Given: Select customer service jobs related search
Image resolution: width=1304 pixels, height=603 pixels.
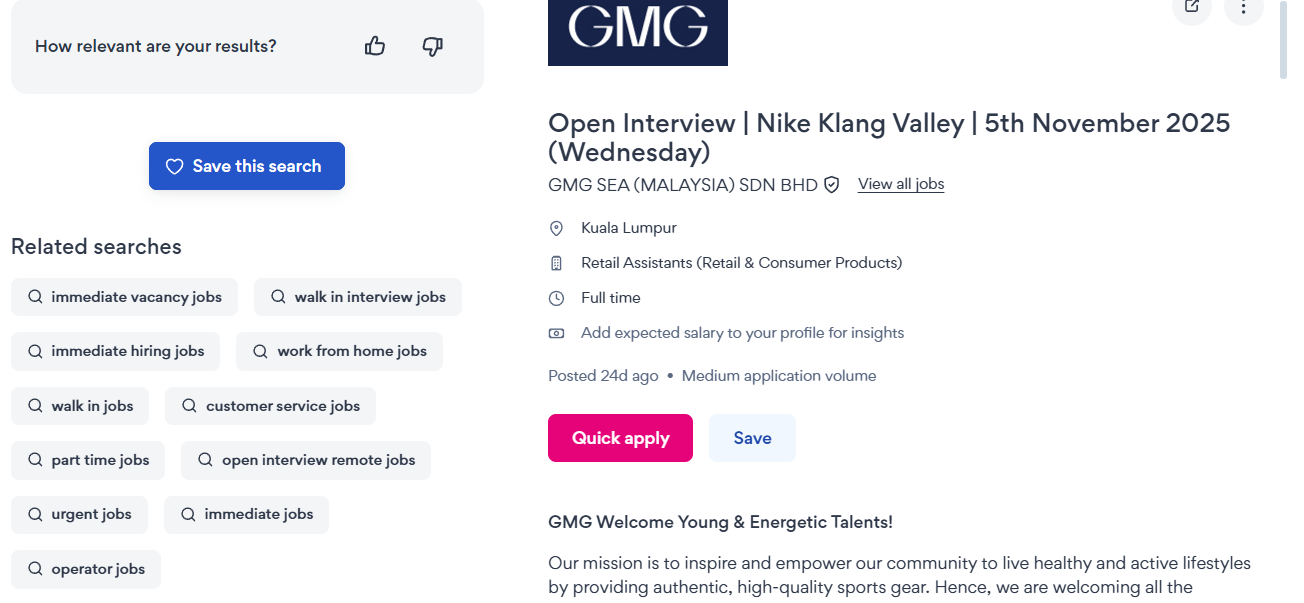Looking at the screenshot, I should click(x=270, y=406).
